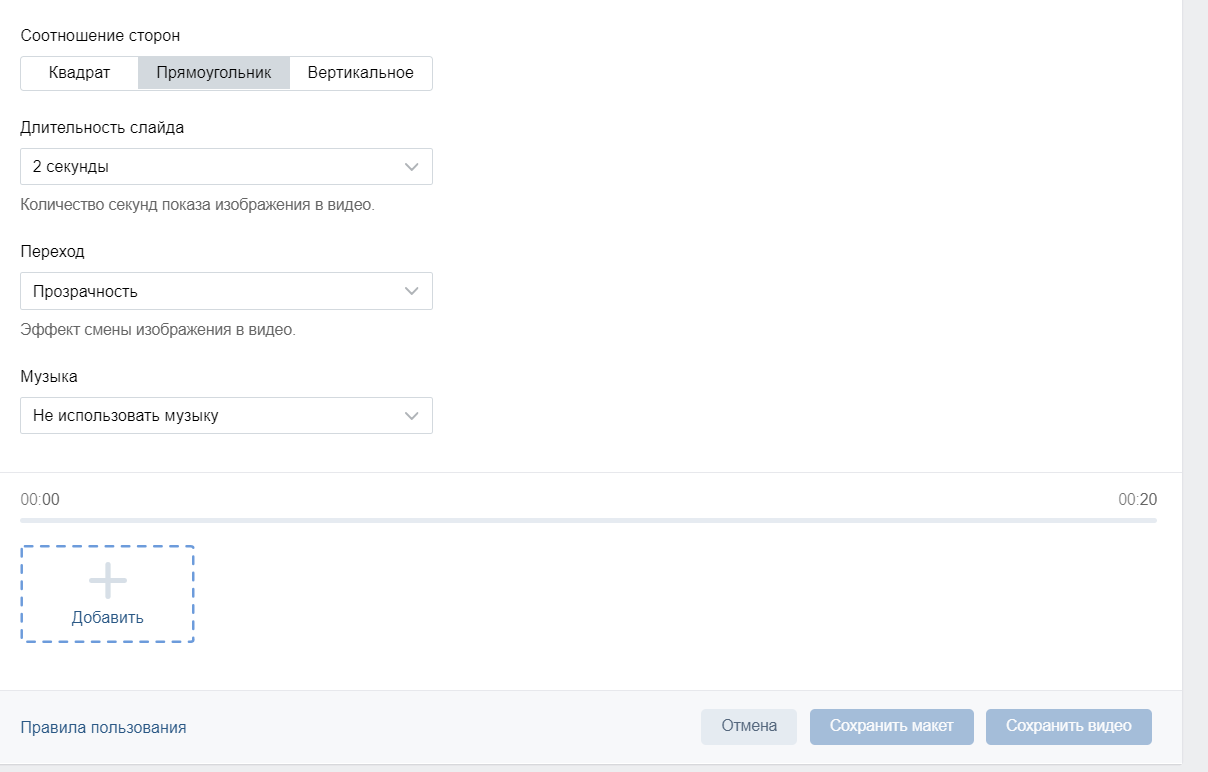This screenshot has height=772, width=1208.
Task: Click the chevron arrow in the Переход field
Action: [x=411, y=291]
